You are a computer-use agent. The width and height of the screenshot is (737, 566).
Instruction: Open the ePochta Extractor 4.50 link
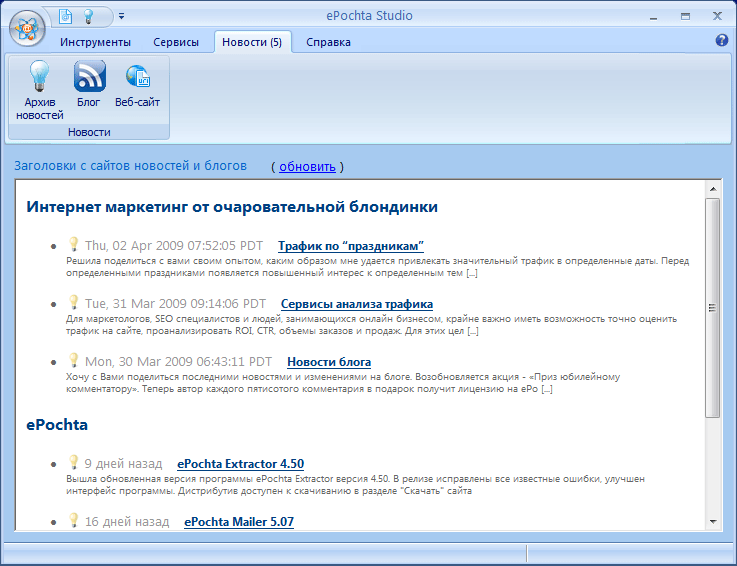click(241, 464)
